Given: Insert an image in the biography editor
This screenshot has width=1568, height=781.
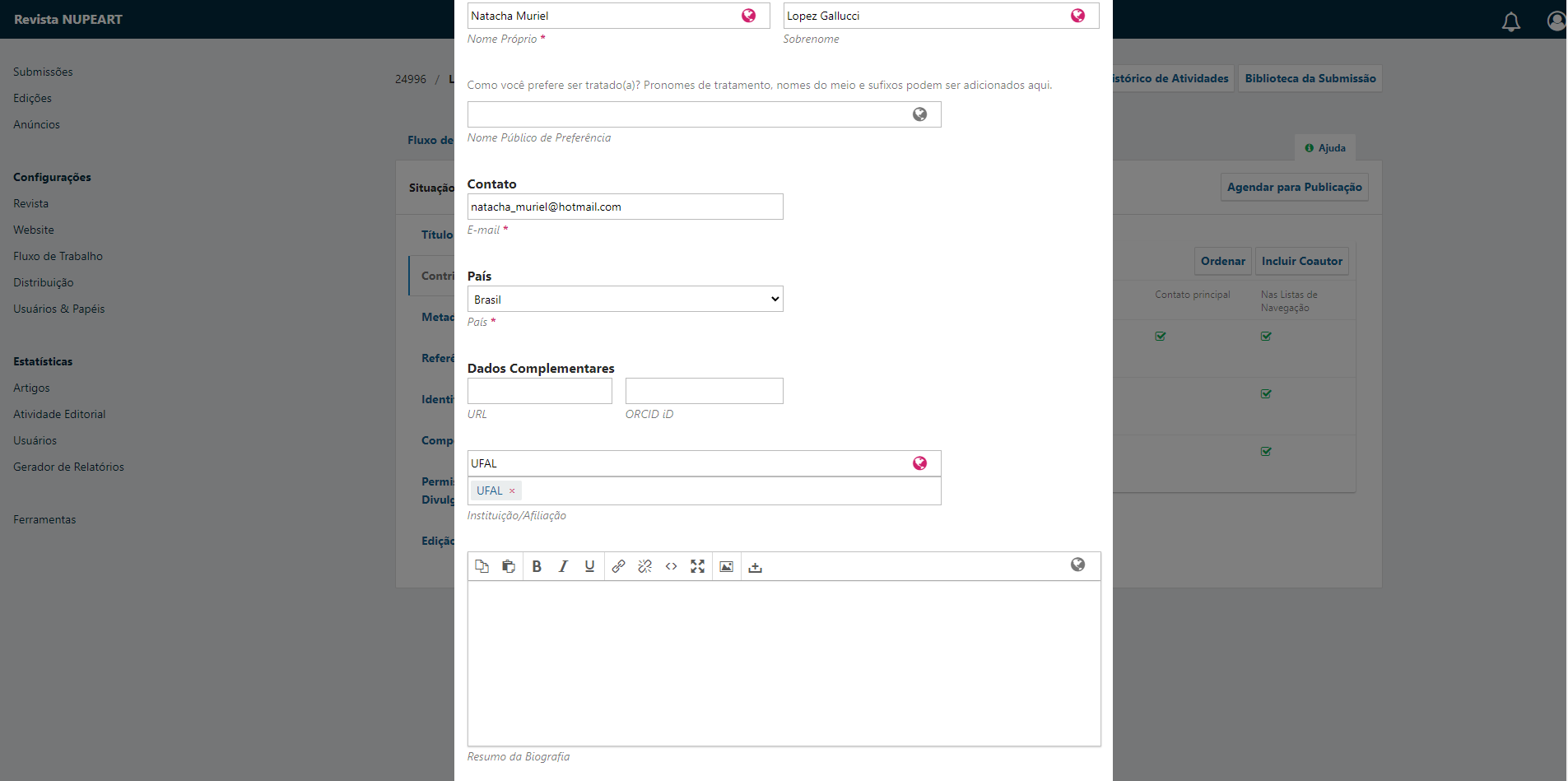Looking at the screenshot, I should click(726, 566).
